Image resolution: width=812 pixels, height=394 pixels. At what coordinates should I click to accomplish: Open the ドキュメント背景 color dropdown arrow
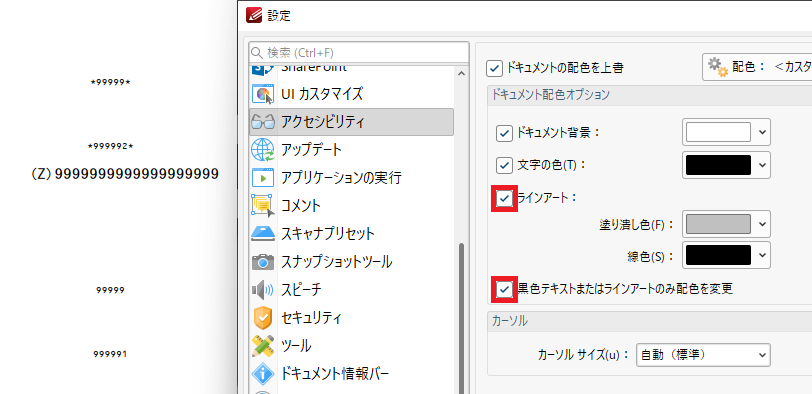[762, 133]
